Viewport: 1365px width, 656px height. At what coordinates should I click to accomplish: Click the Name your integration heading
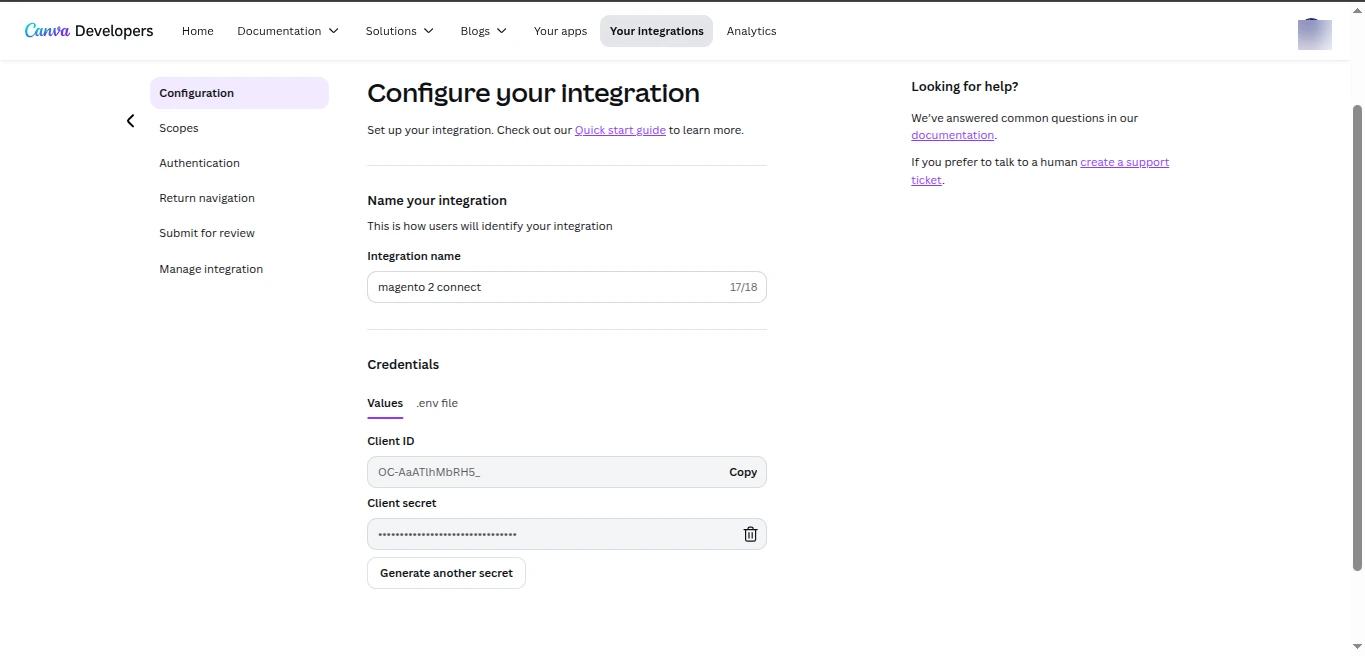[x=437, y=200]
